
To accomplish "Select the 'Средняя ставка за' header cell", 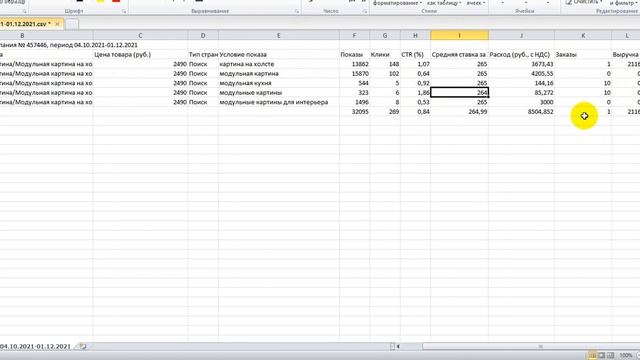I will click(459, 55).
